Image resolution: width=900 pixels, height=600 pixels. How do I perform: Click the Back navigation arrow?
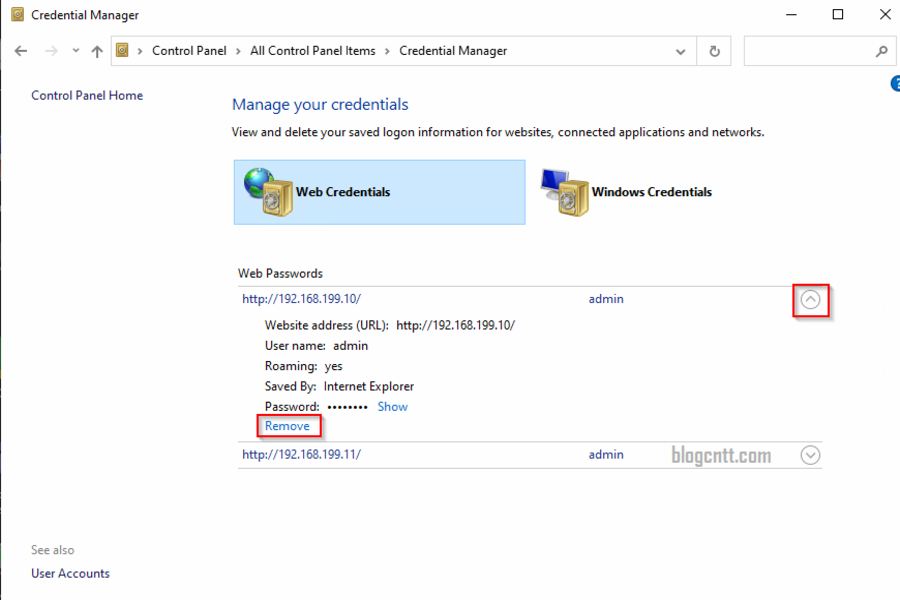point(20,50)
